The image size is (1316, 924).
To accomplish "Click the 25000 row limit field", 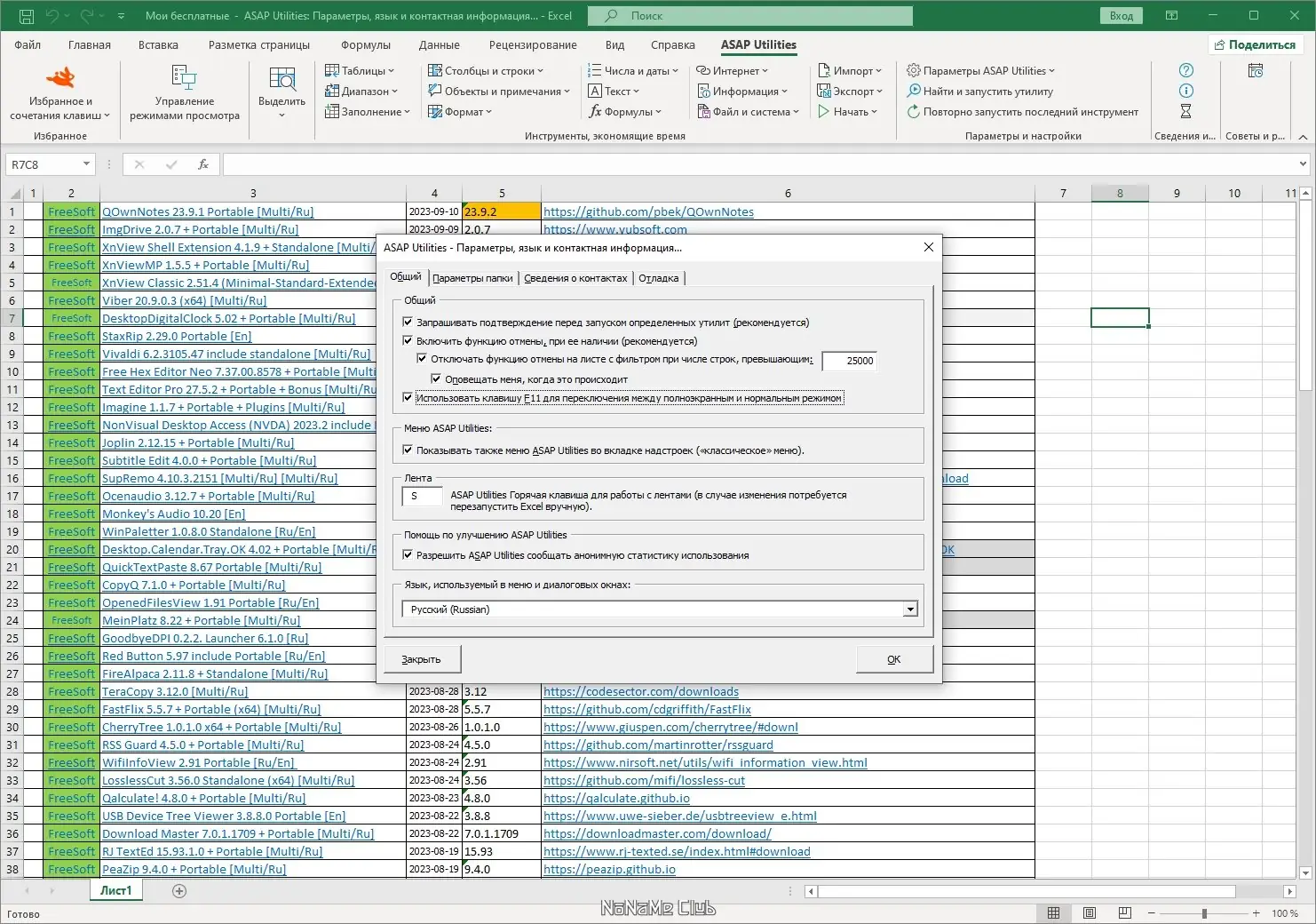I will tap(849, 361).
